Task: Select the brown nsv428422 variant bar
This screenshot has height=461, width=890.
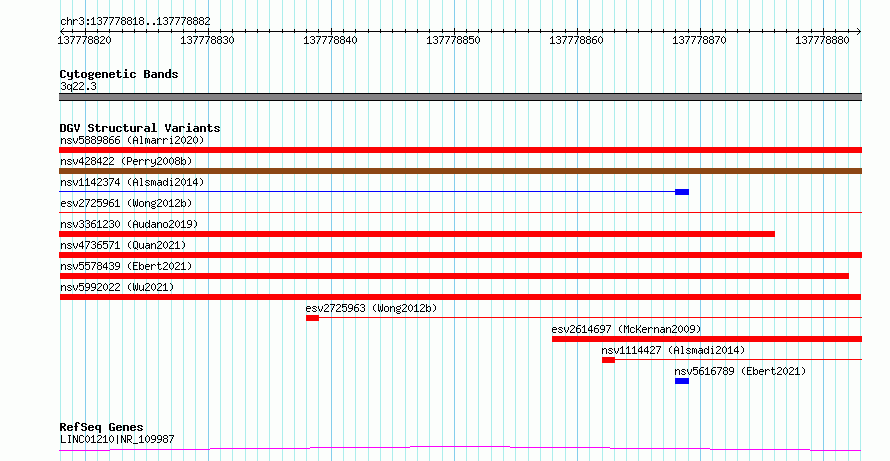Action: click(x=460, y=171)
